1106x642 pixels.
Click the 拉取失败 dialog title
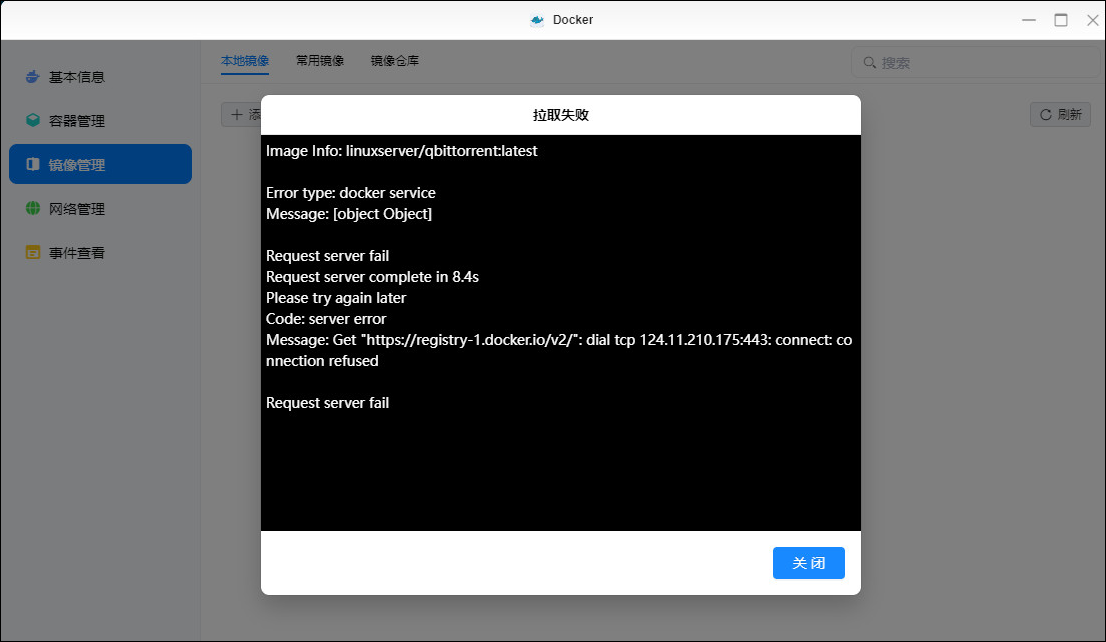pyautogui.click(x=561, y=115)
